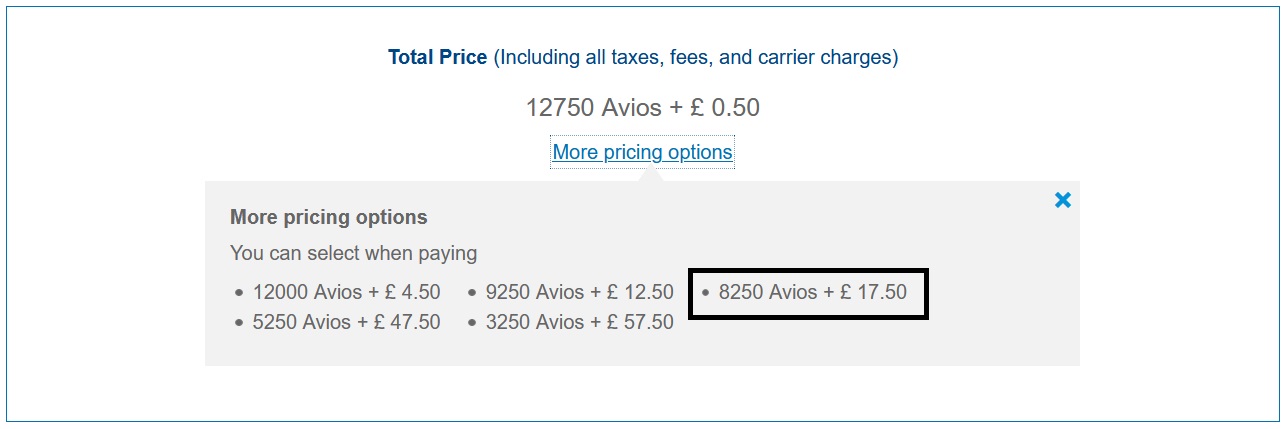1286x429 pixels.
Task: Click the bullet beside 8250 Avios
Action: [705, 293]
